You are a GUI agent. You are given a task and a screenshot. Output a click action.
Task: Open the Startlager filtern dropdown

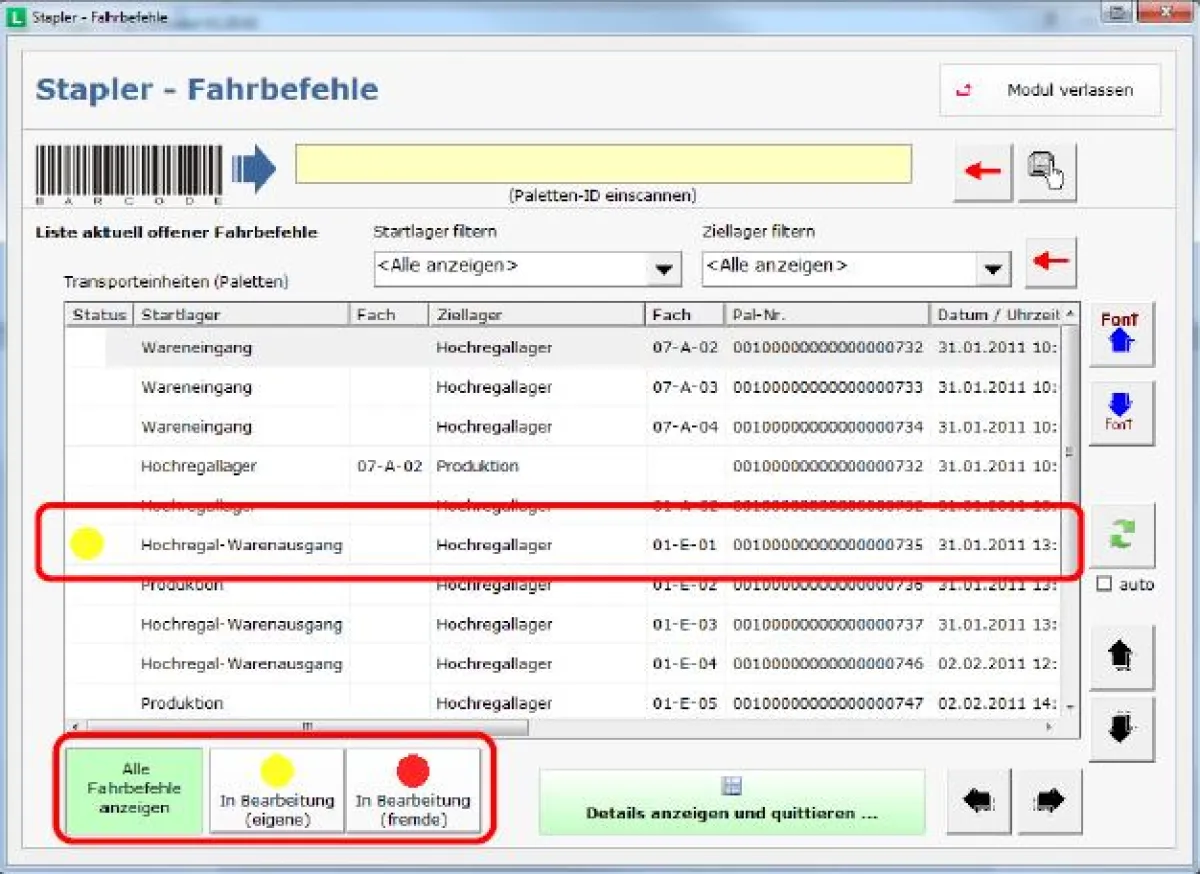tap(661, 267)
